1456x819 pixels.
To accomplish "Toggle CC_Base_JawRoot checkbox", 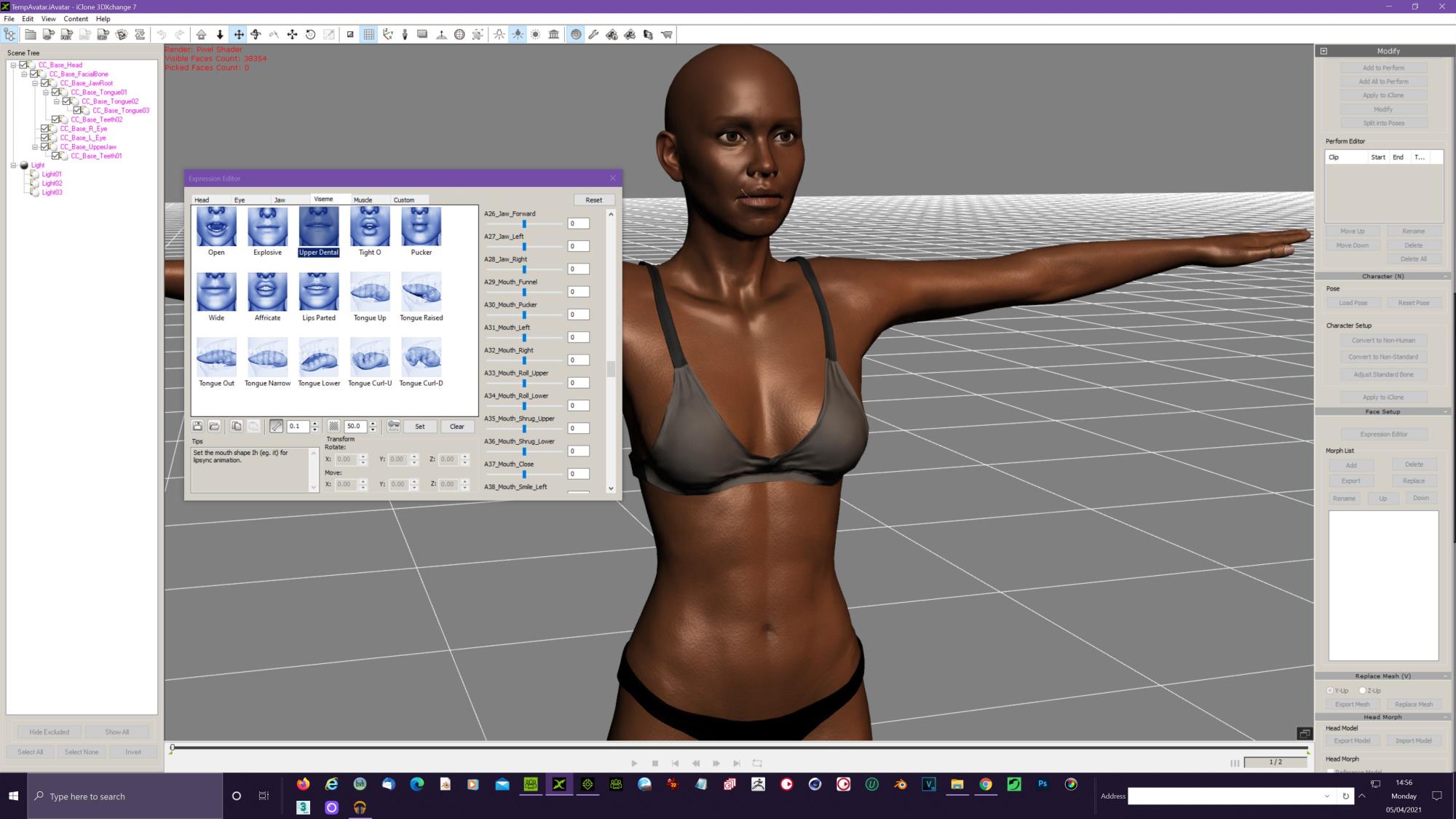I will [45, 83].
